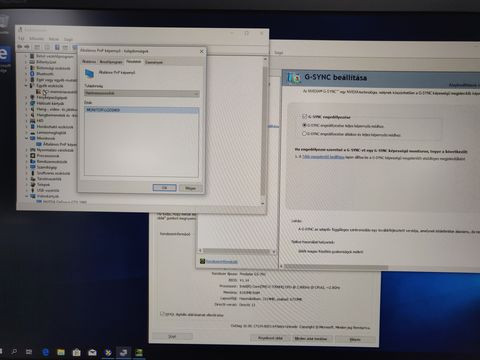Click the Hálózati kártyák network adapter icon

click(33, 103)
